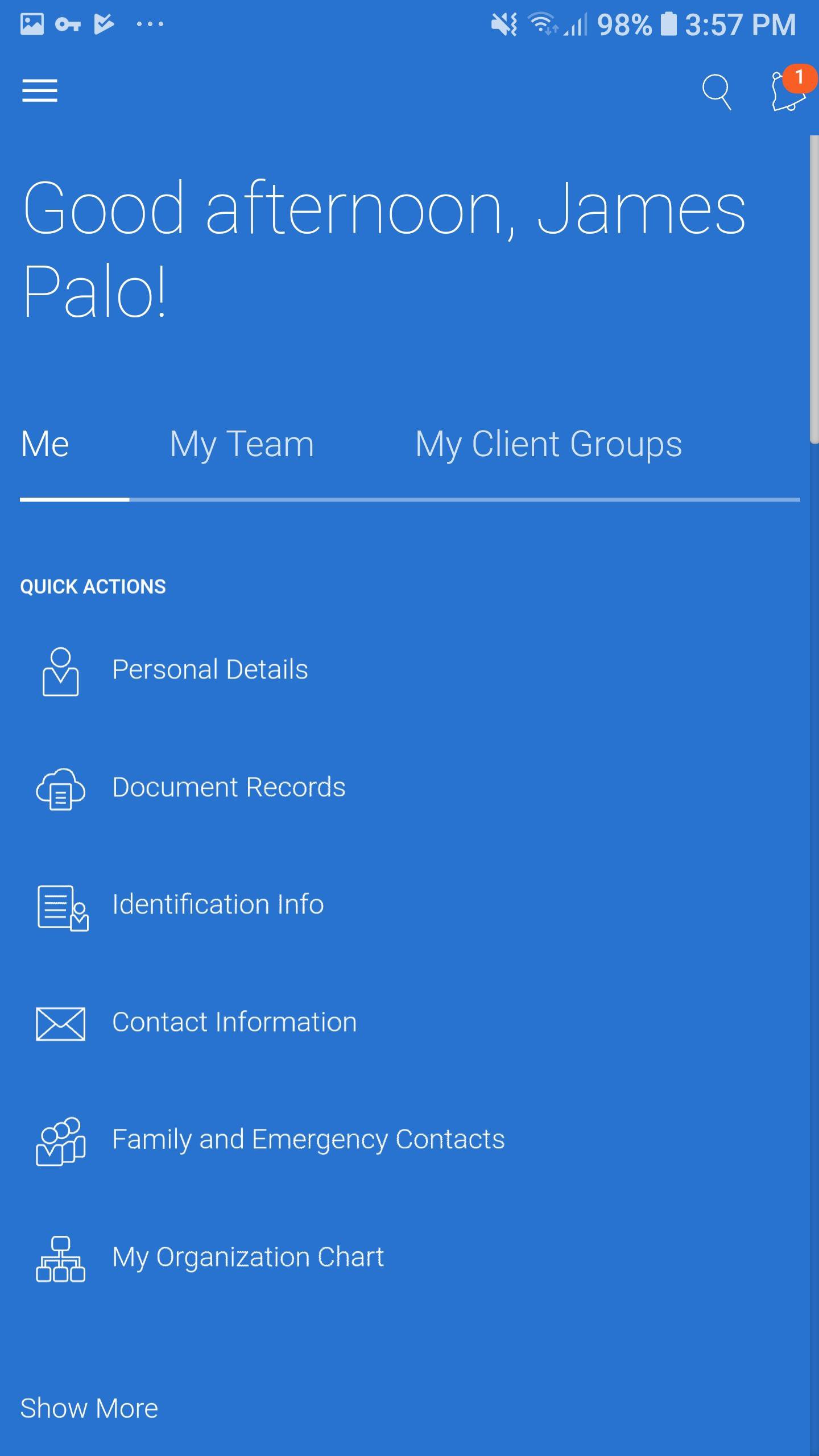Open the Contact Information text link
The image size is (819, 1456).
tap(234, 1022)
